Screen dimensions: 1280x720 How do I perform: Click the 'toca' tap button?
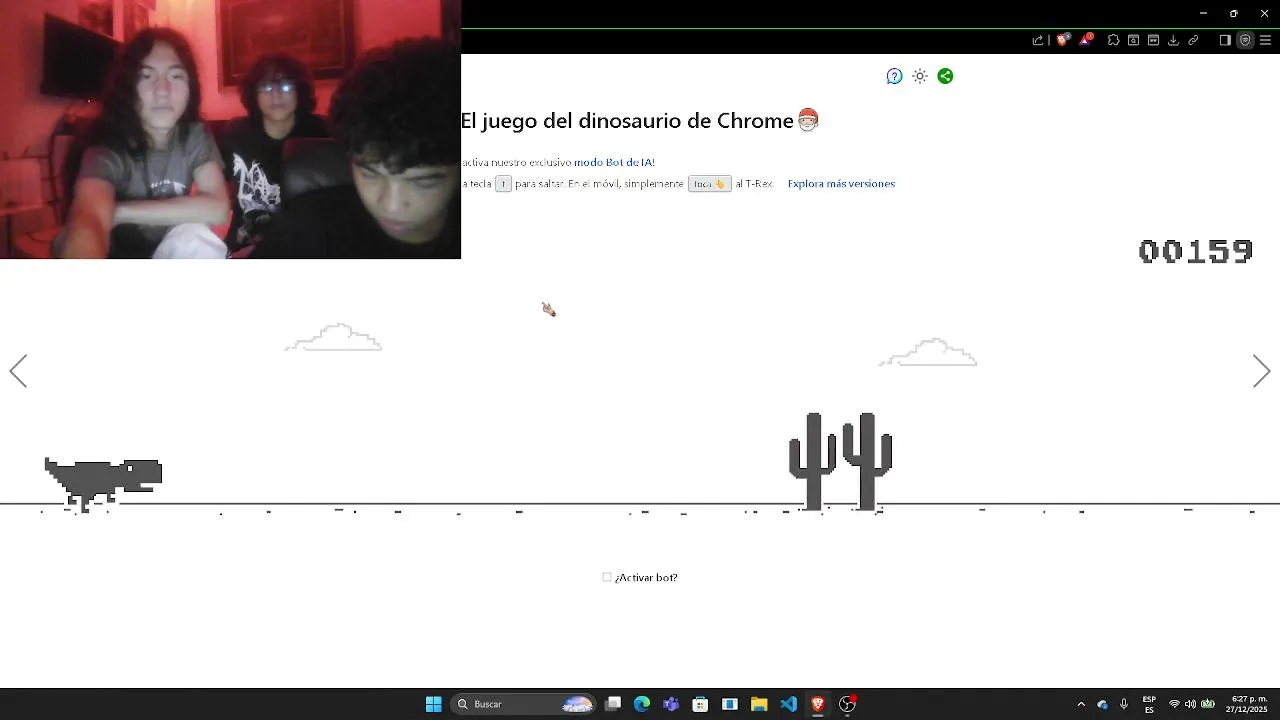pos(709,184)
